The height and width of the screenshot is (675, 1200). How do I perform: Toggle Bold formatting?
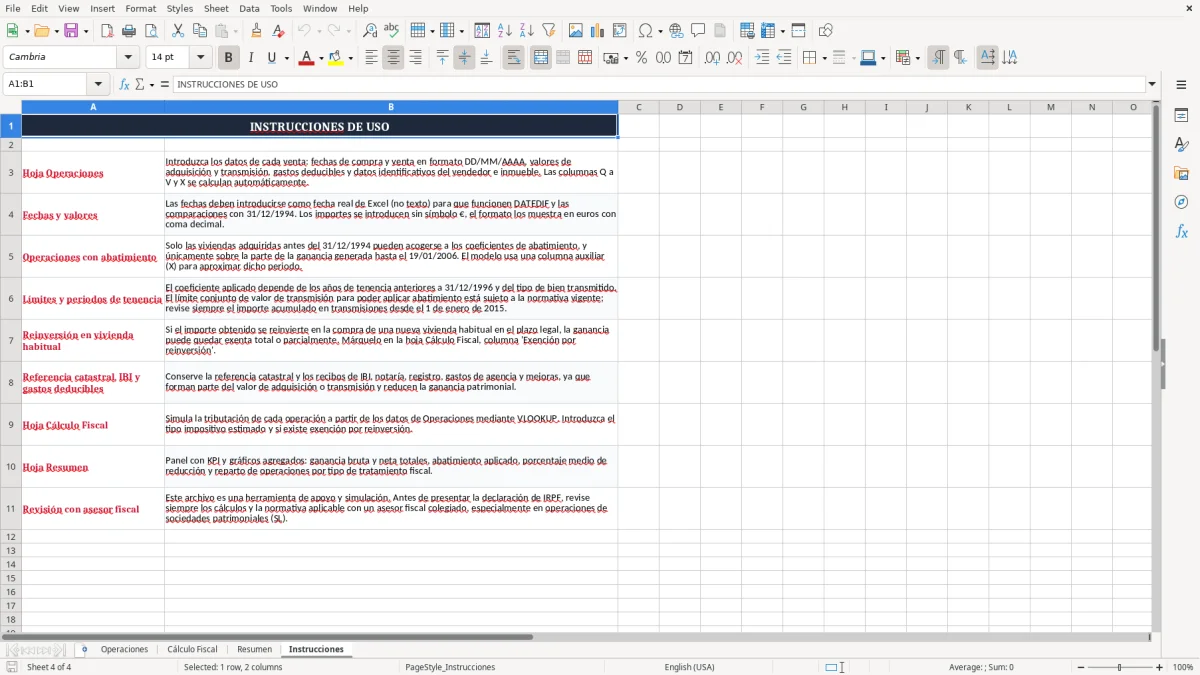click(228, 58)
